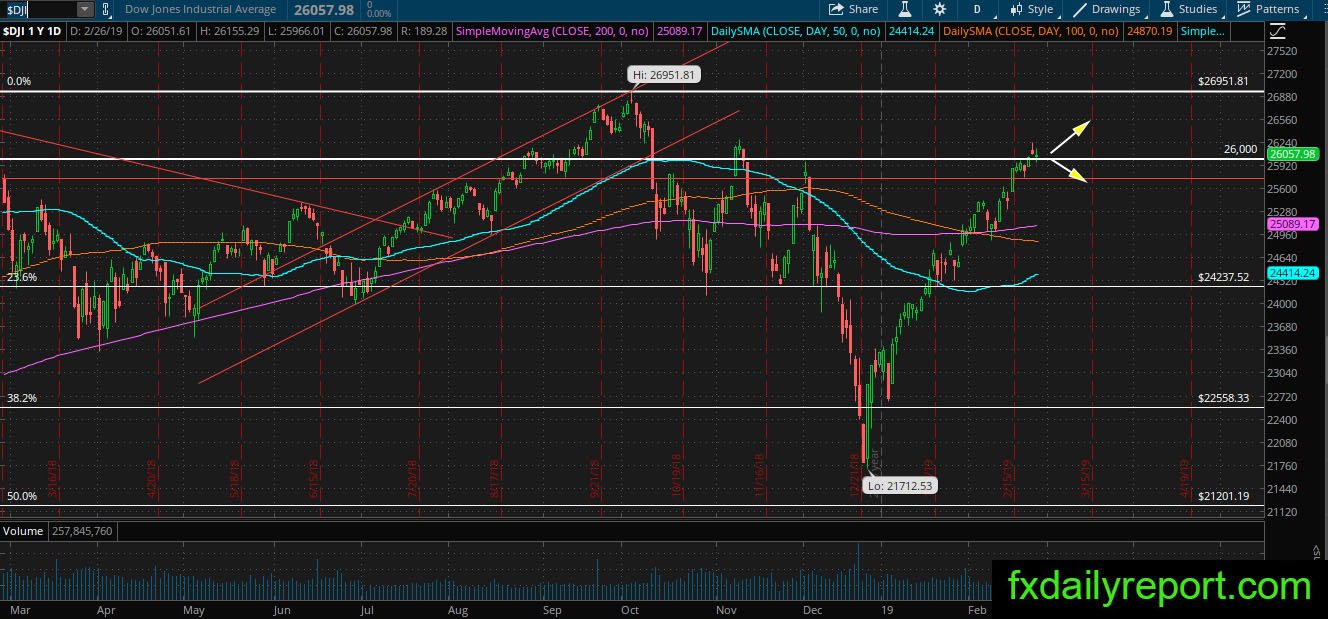Viewport: 1328px width, 619px height.
Task: Click the symbol link clipboard icon
Action: pos(105,9)
